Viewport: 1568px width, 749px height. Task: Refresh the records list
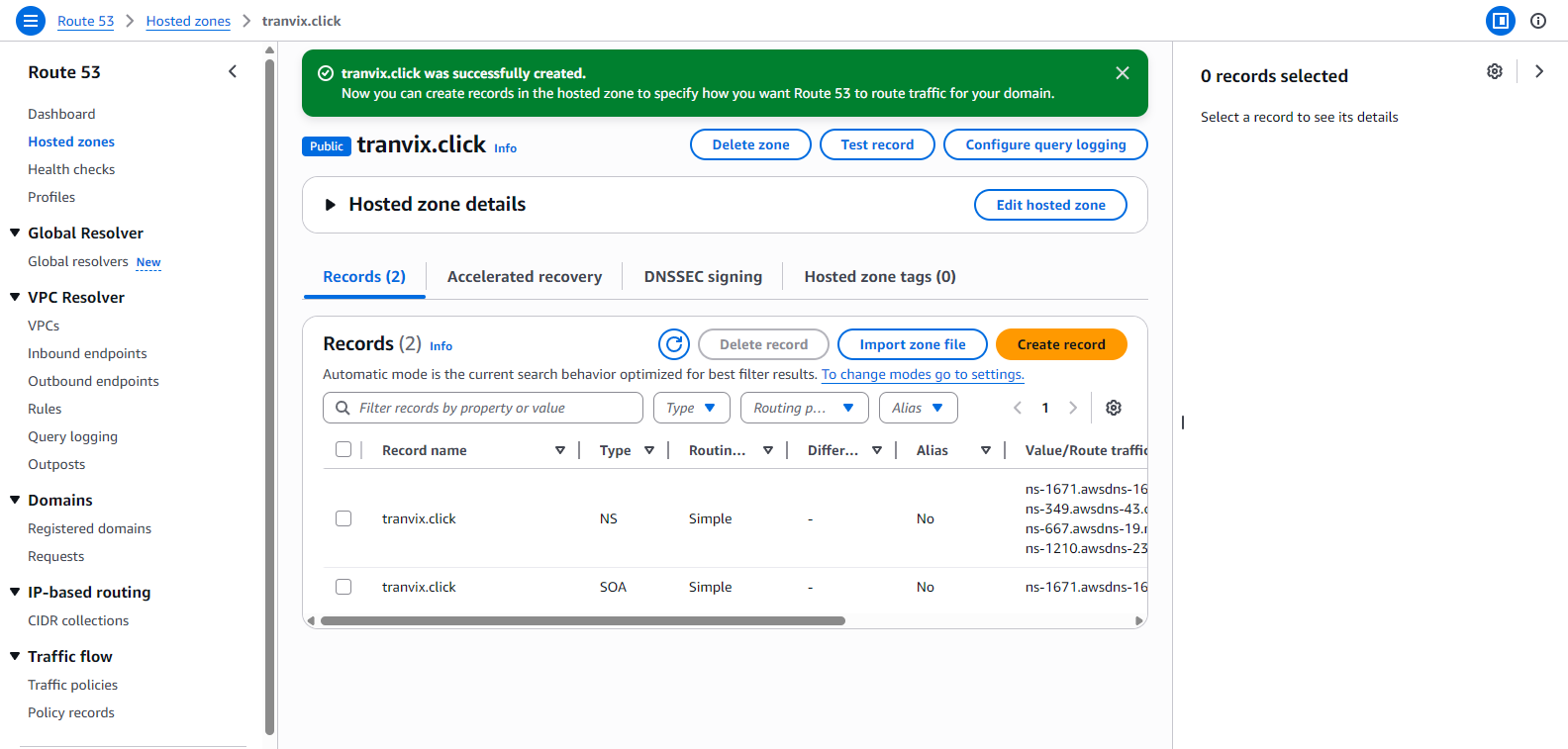[x=674, y=344]
